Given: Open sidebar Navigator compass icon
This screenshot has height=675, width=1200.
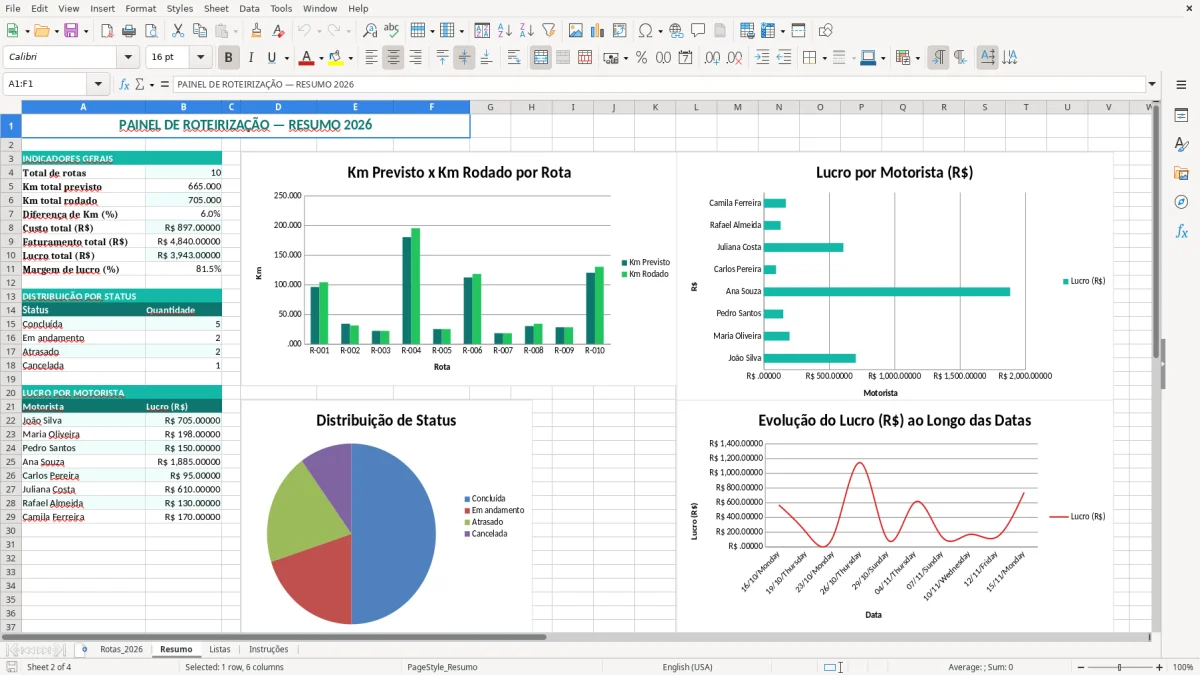Looking at the screenshot, I should coord(1181,202).
